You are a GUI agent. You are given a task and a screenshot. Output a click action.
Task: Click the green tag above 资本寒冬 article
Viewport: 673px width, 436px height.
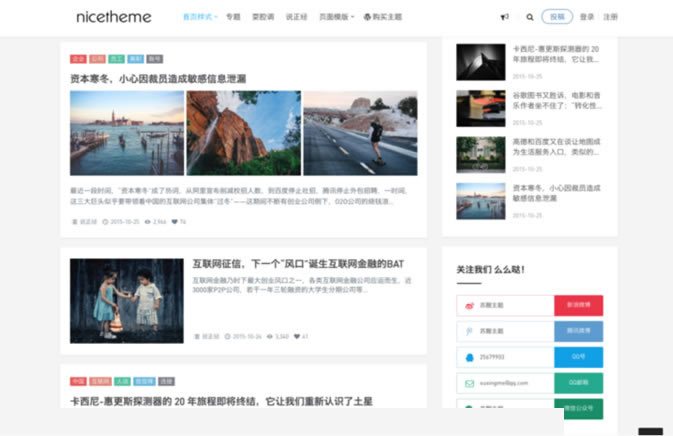click(x=116, y=59)
